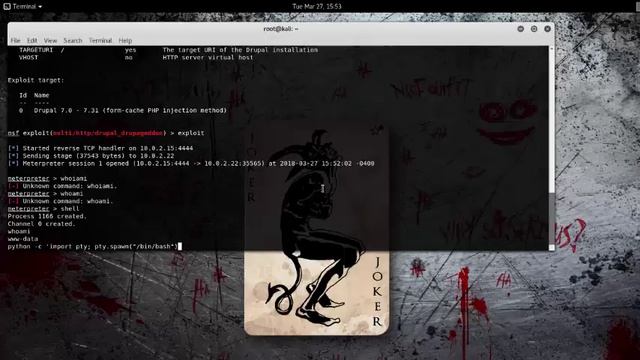
Task: Open the Edit menu
Action: (32, 40)
